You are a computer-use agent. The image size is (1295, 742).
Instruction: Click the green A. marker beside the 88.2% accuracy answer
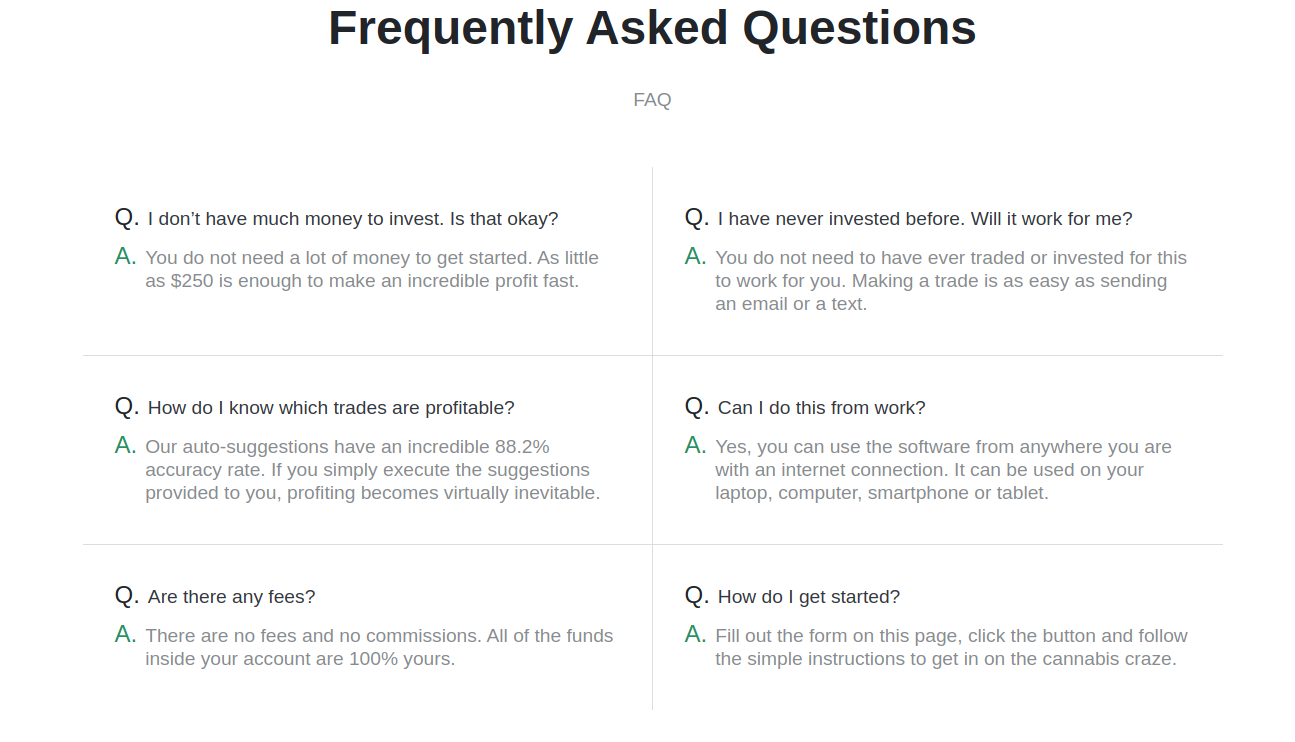[126, 445]
